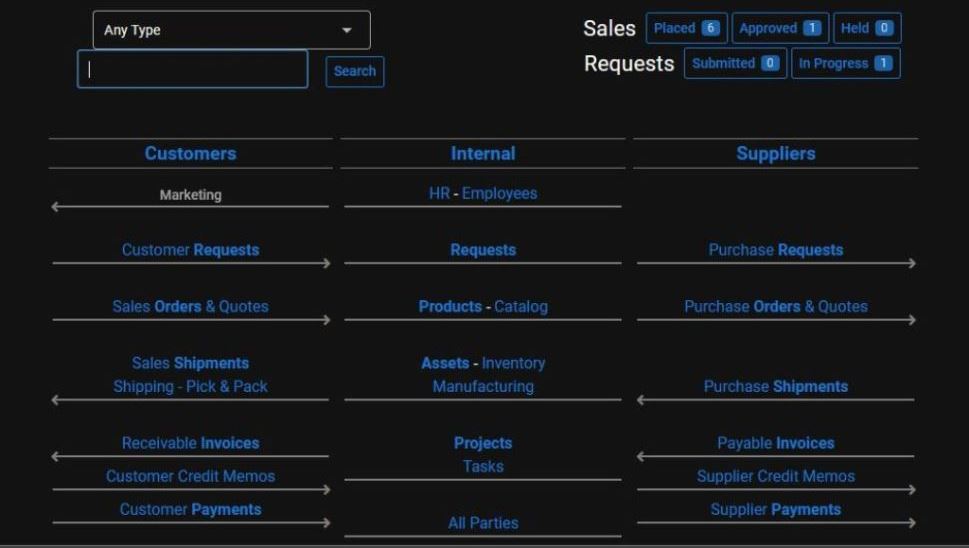
Task: Open In Progress requests badge
Action: coord(845,63)
